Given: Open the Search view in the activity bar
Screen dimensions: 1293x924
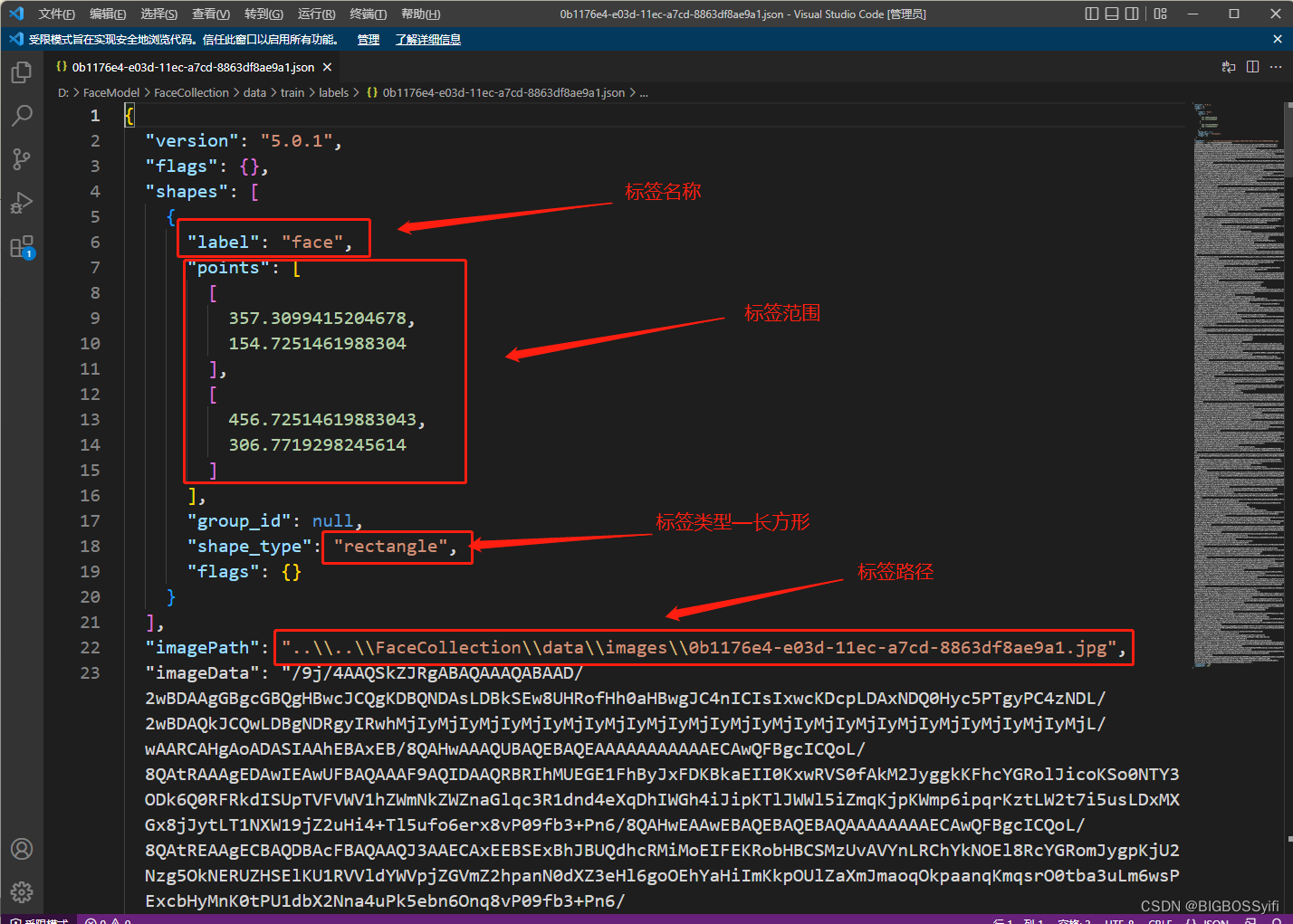Looking at the screenshot, I should 22,116.
